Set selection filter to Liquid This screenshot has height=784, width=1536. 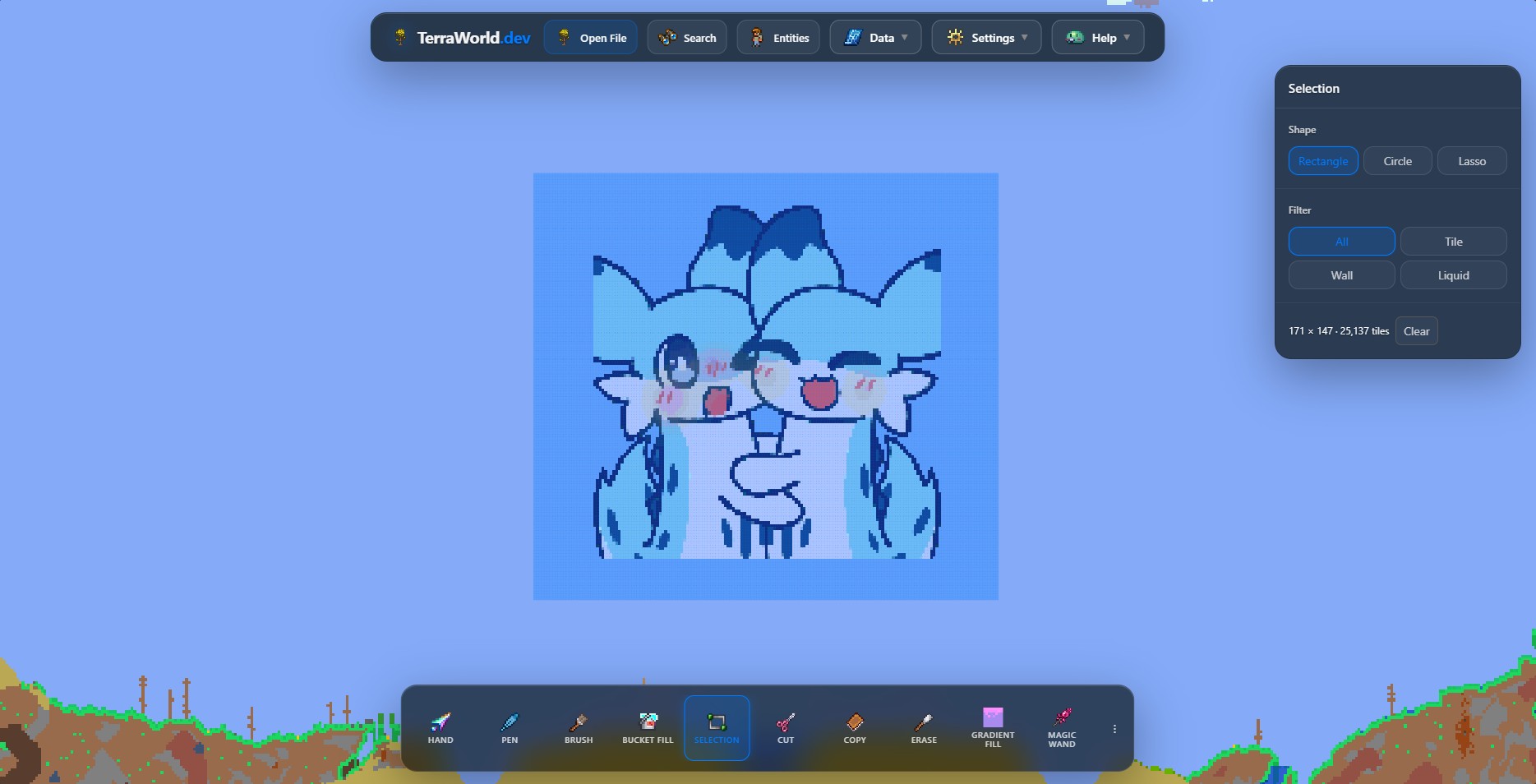tap(1453, 275)
